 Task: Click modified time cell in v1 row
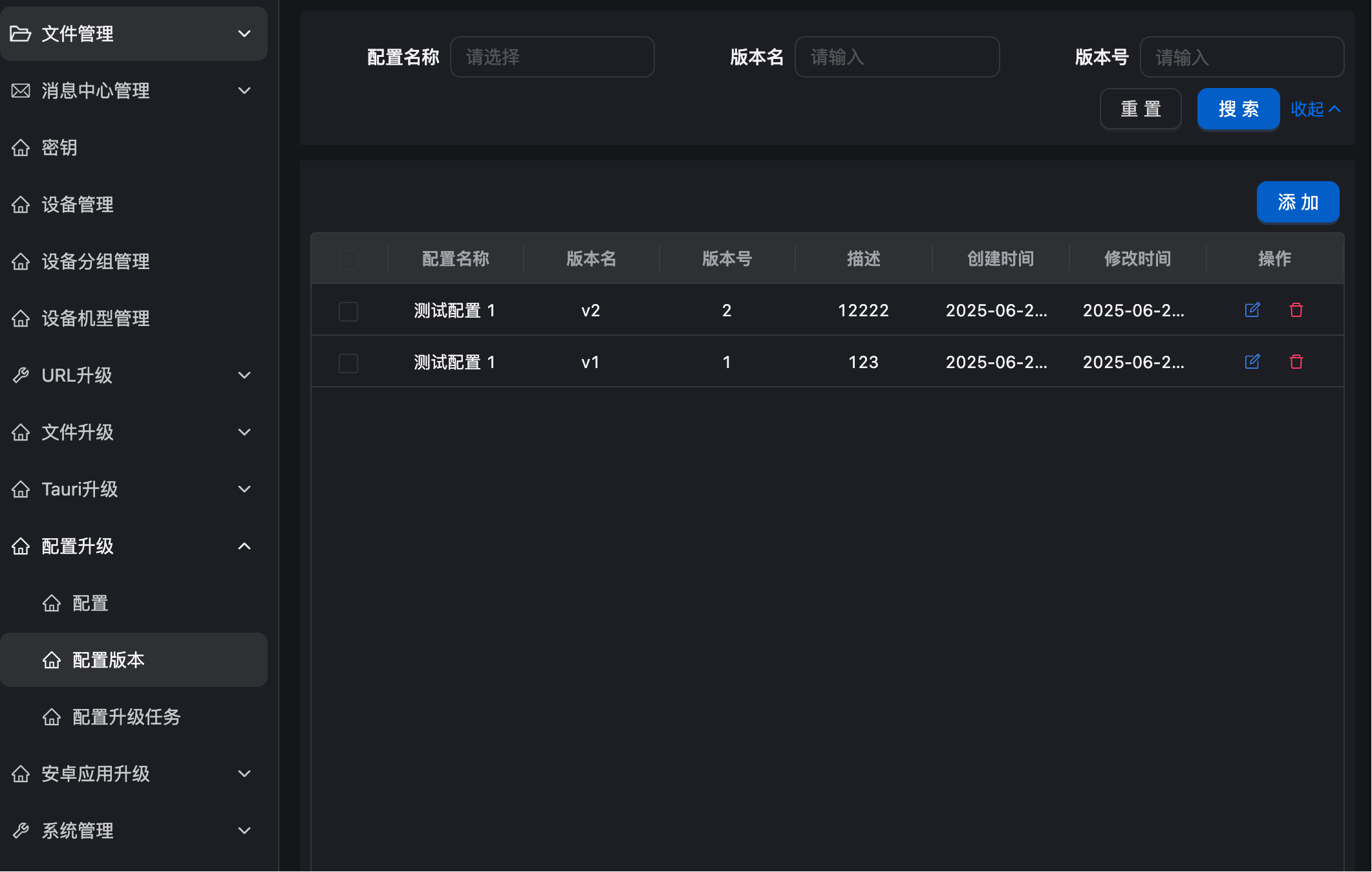(x=1133, y=362)
